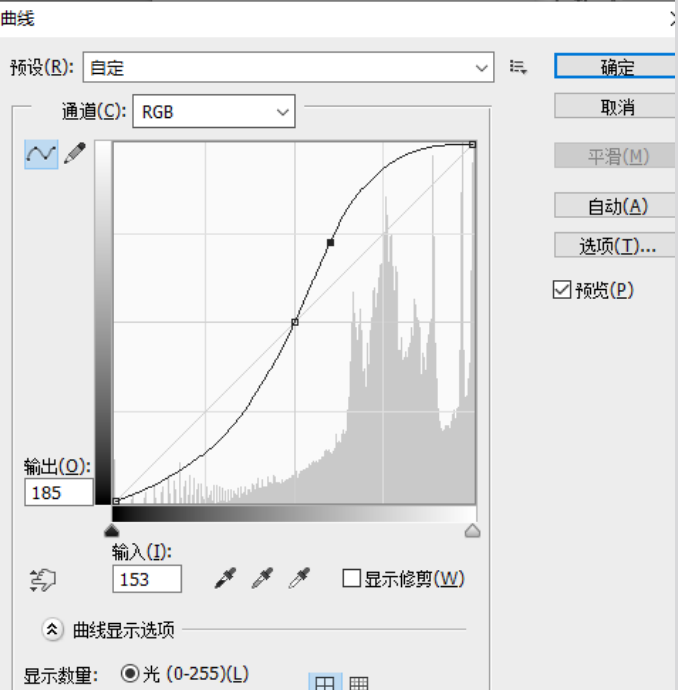Screen dimensions: 678x690
Task: Activate the on-image adjustment hand tool
Action: point(42,580)
